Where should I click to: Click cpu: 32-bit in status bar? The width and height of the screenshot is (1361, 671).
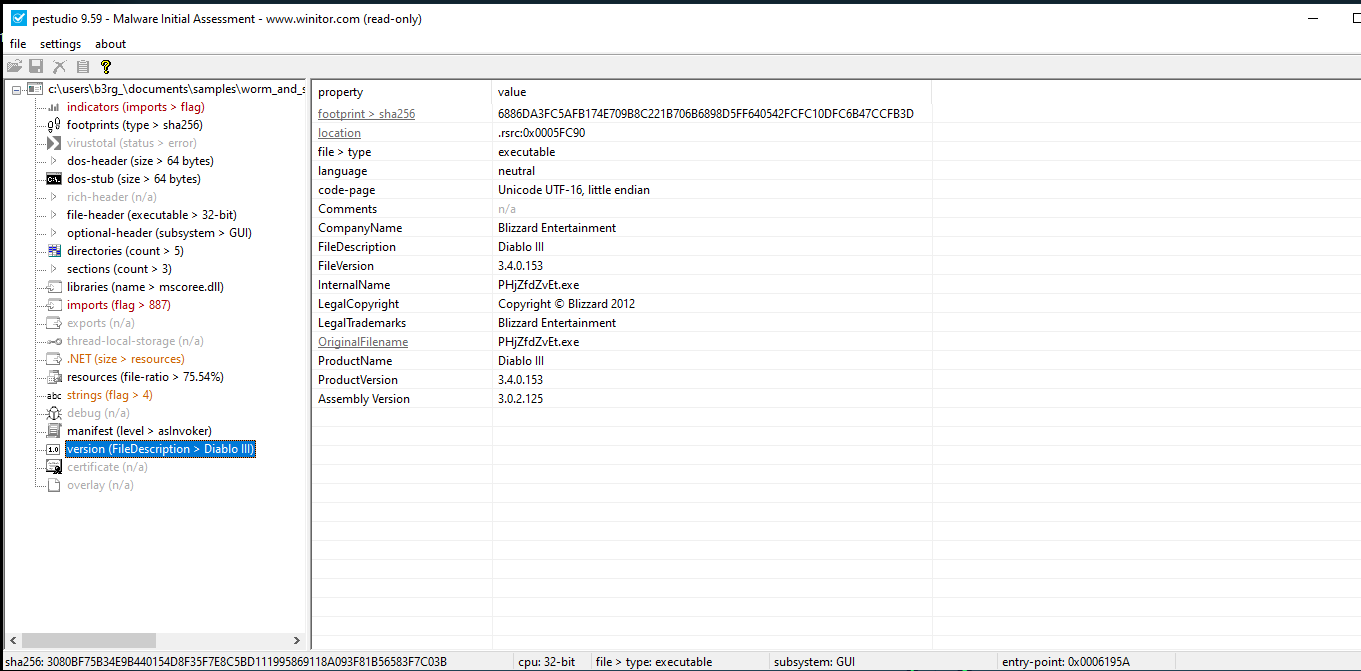pos(547,662)
